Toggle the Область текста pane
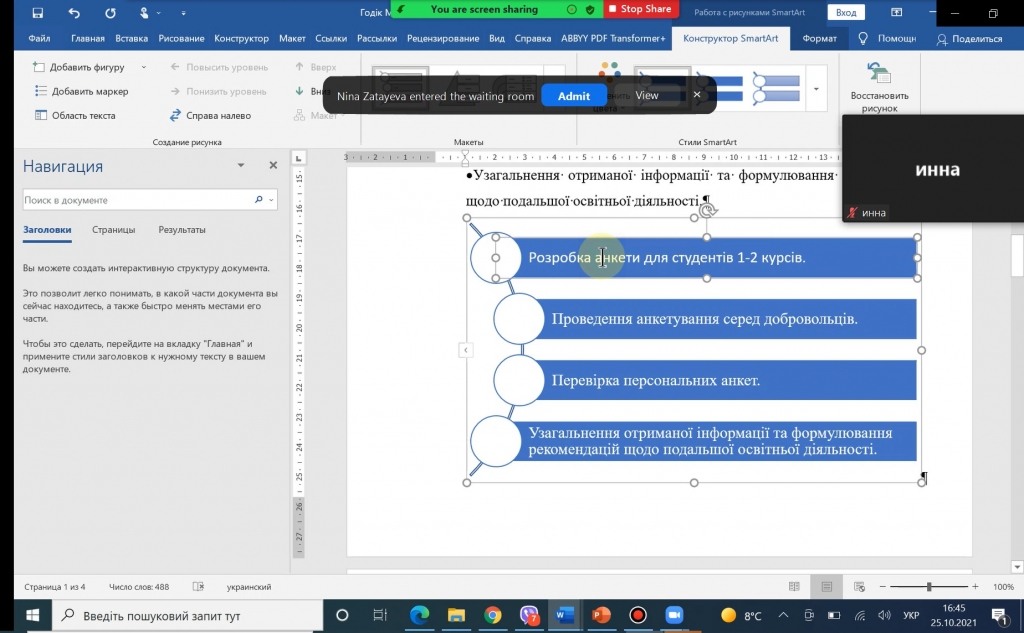The height and width of the screenshot is (633, 1024). tap(75, 116)
